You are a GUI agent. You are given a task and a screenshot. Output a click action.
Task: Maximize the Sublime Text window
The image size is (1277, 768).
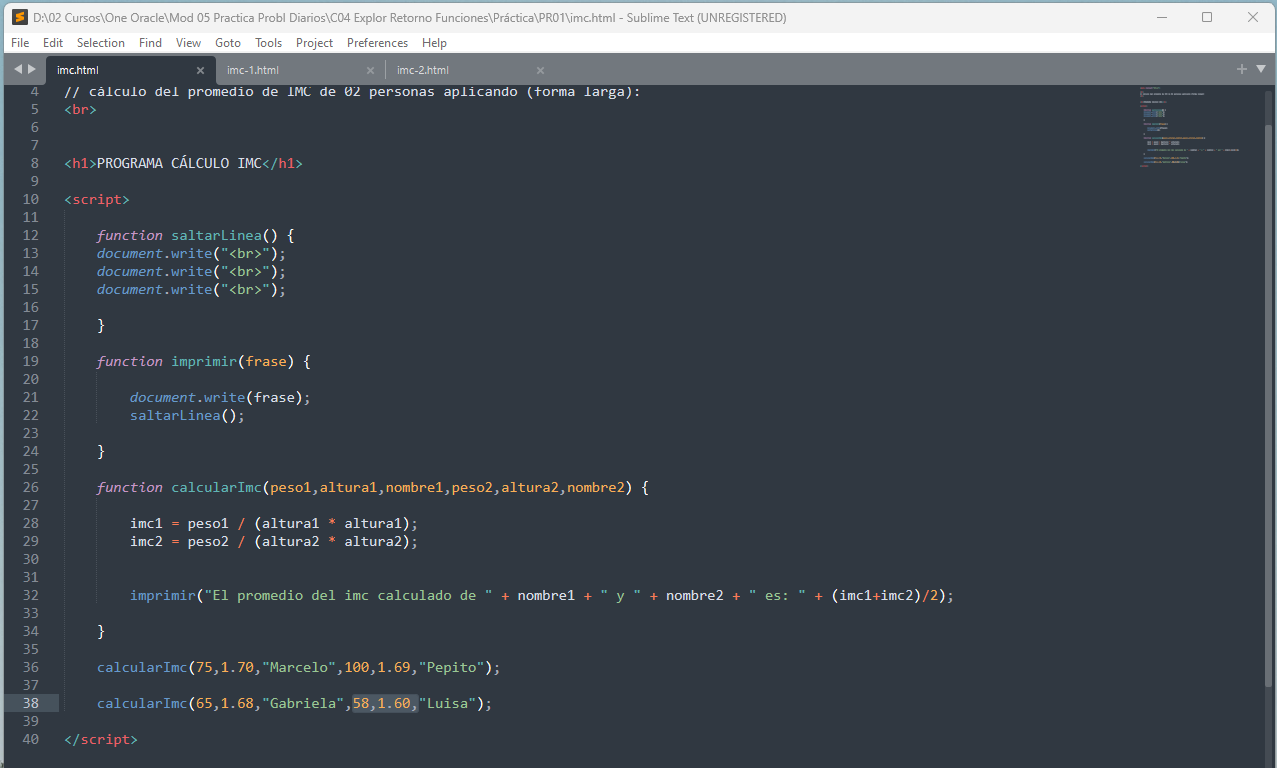1207,17
